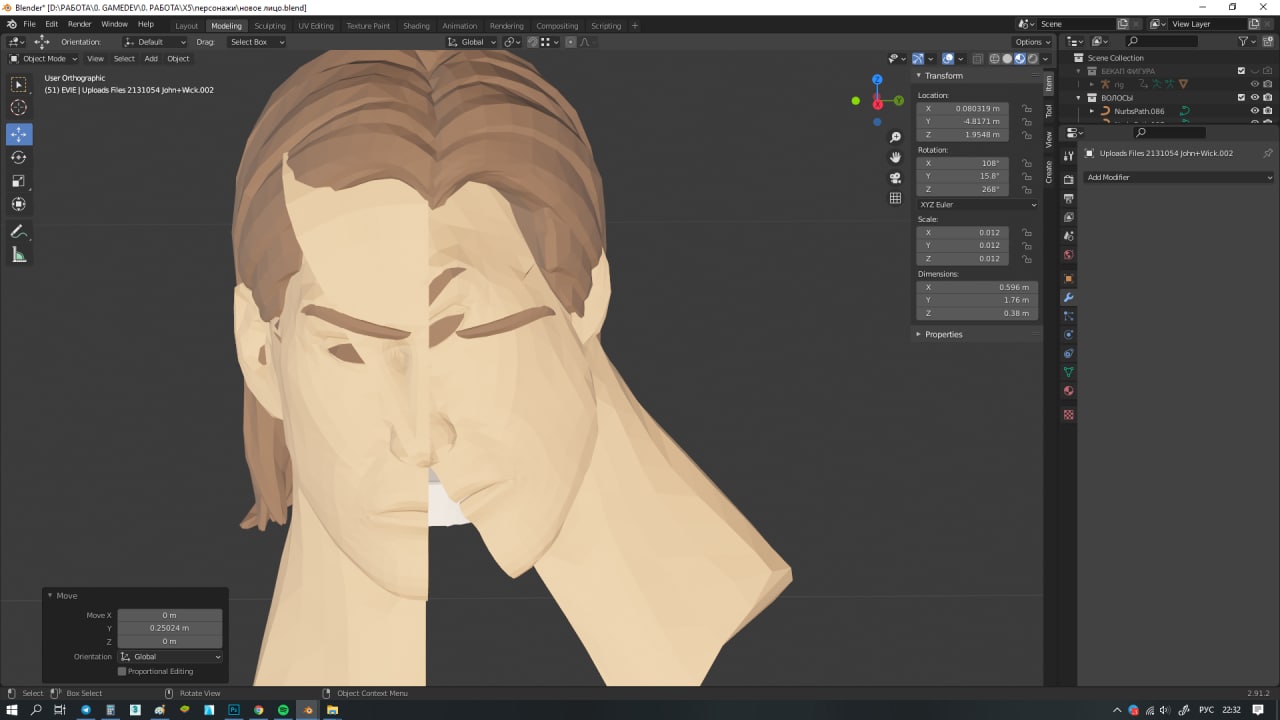The height and width of the screenshot is (720, 1280).
Task: Pin the properties editor context
Action: (1267, 153)
